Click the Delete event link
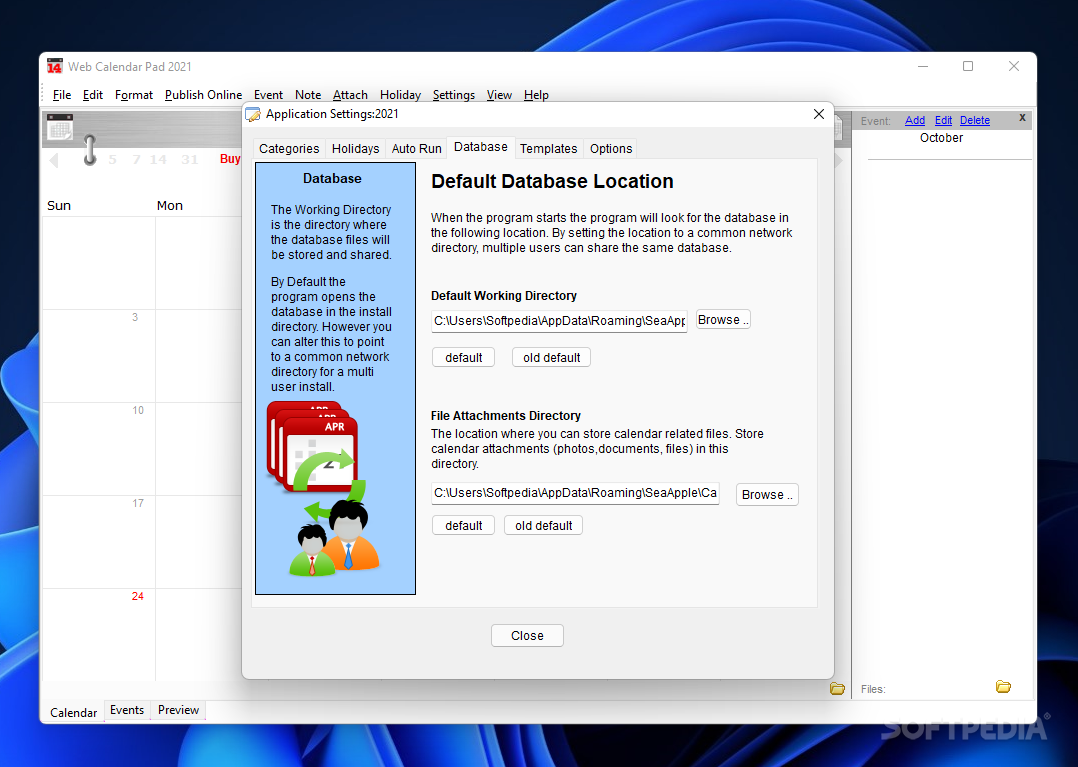 tap(975, 120)
